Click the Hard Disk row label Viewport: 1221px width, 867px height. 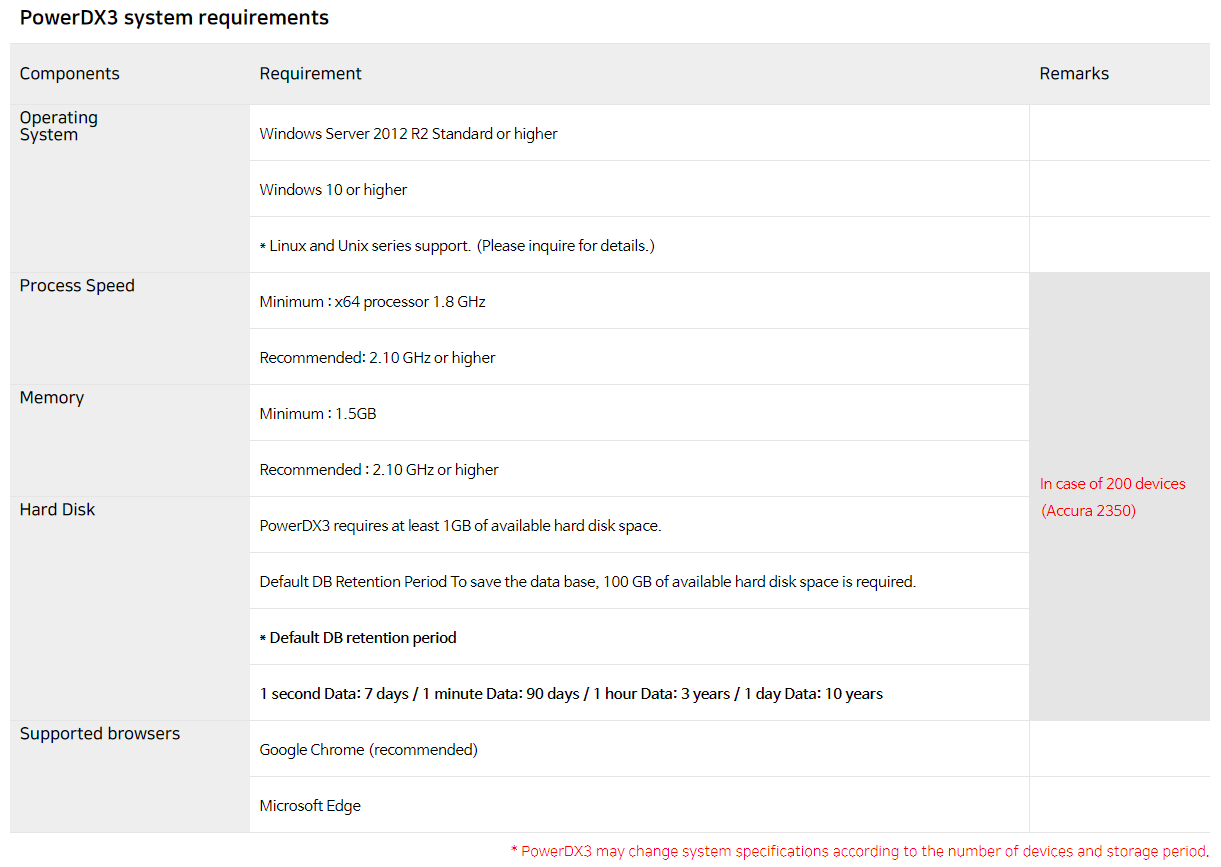58,510
